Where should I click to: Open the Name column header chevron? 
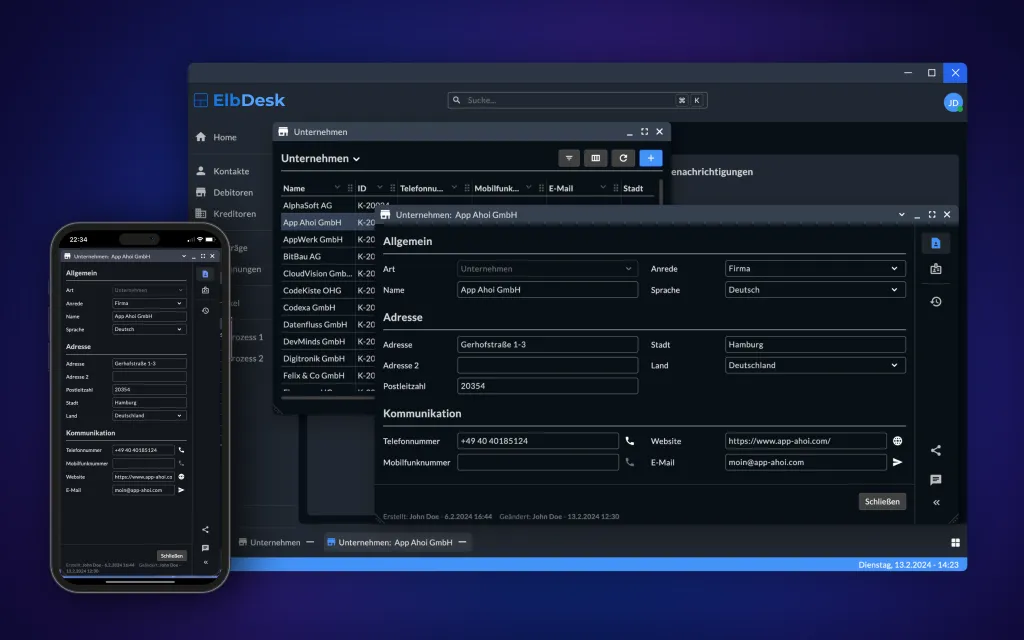pos(337,187)
